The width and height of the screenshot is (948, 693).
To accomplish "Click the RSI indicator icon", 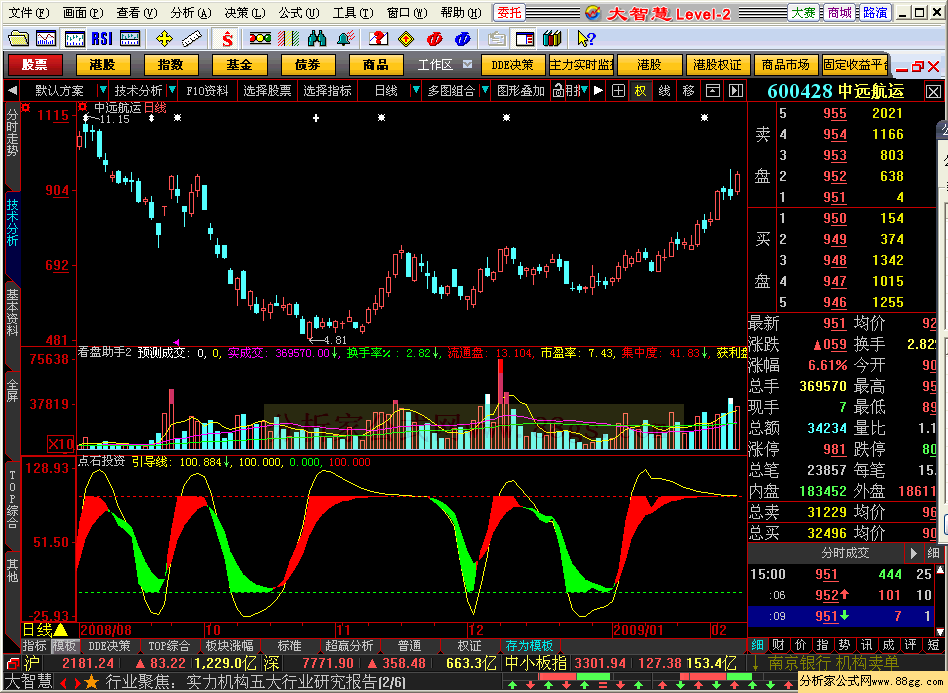I will tap(102, 39).
